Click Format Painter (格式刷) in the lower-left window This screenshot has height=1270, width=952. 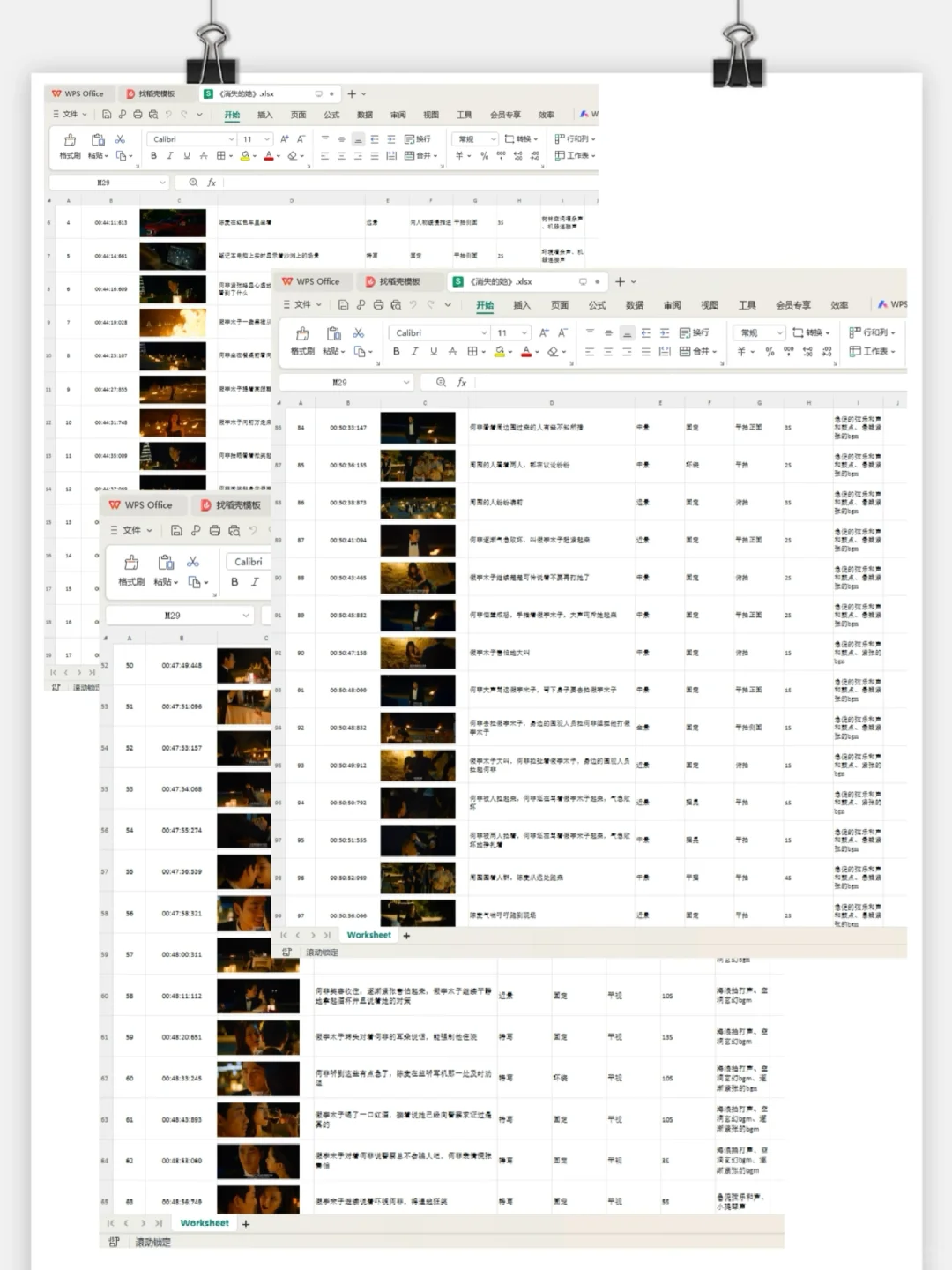click(131, 571)
